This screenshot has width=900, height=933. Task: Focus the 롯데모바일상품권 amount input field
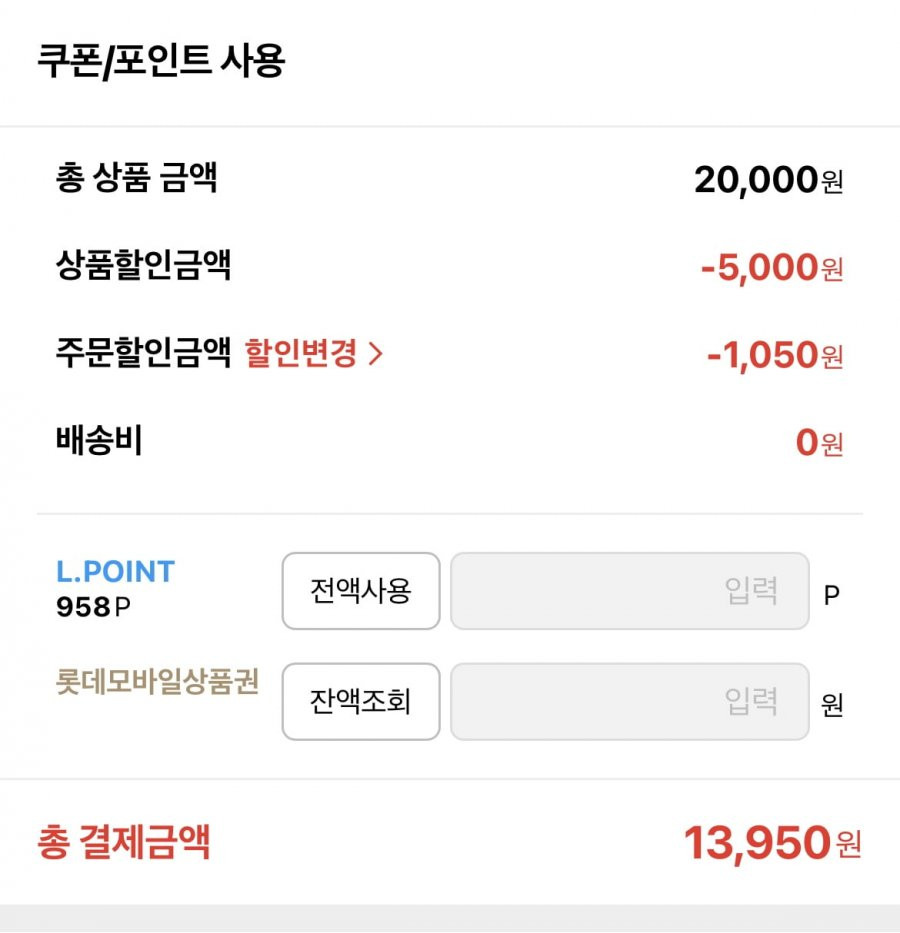[x=630, y=702]
